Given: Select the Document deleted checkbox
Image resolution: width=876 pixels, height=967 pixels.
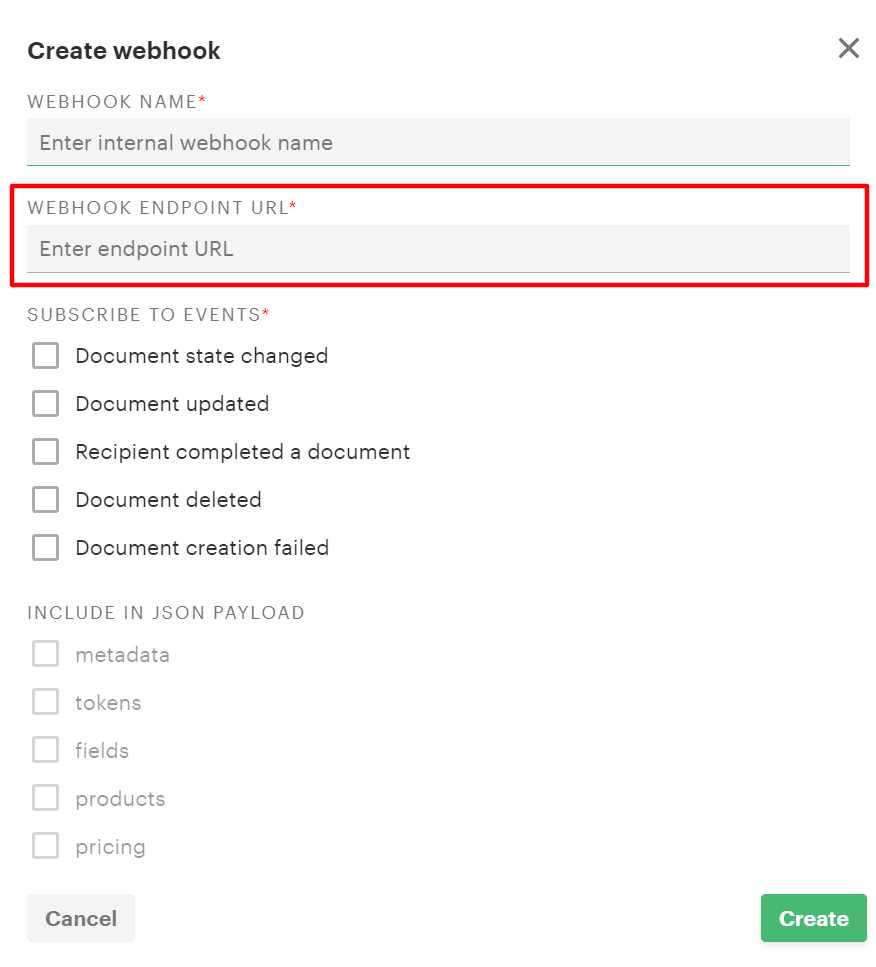Looking at the screenshot, I should 46,500.
